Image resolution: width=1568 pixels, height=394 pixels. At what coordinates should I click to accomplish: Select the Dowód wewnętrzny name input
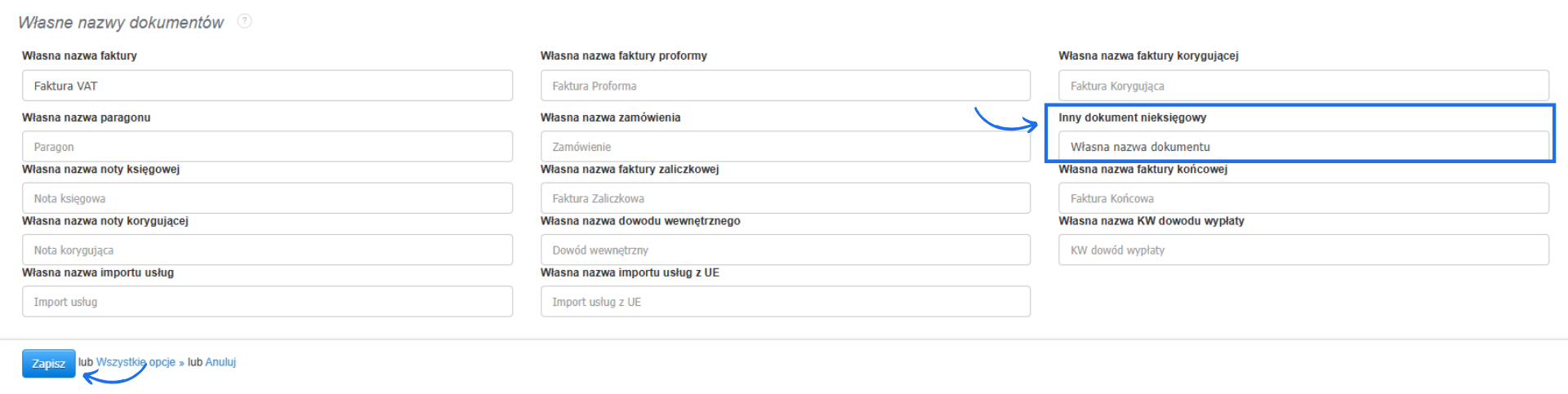pyautogui.click(x=785, y=250)
